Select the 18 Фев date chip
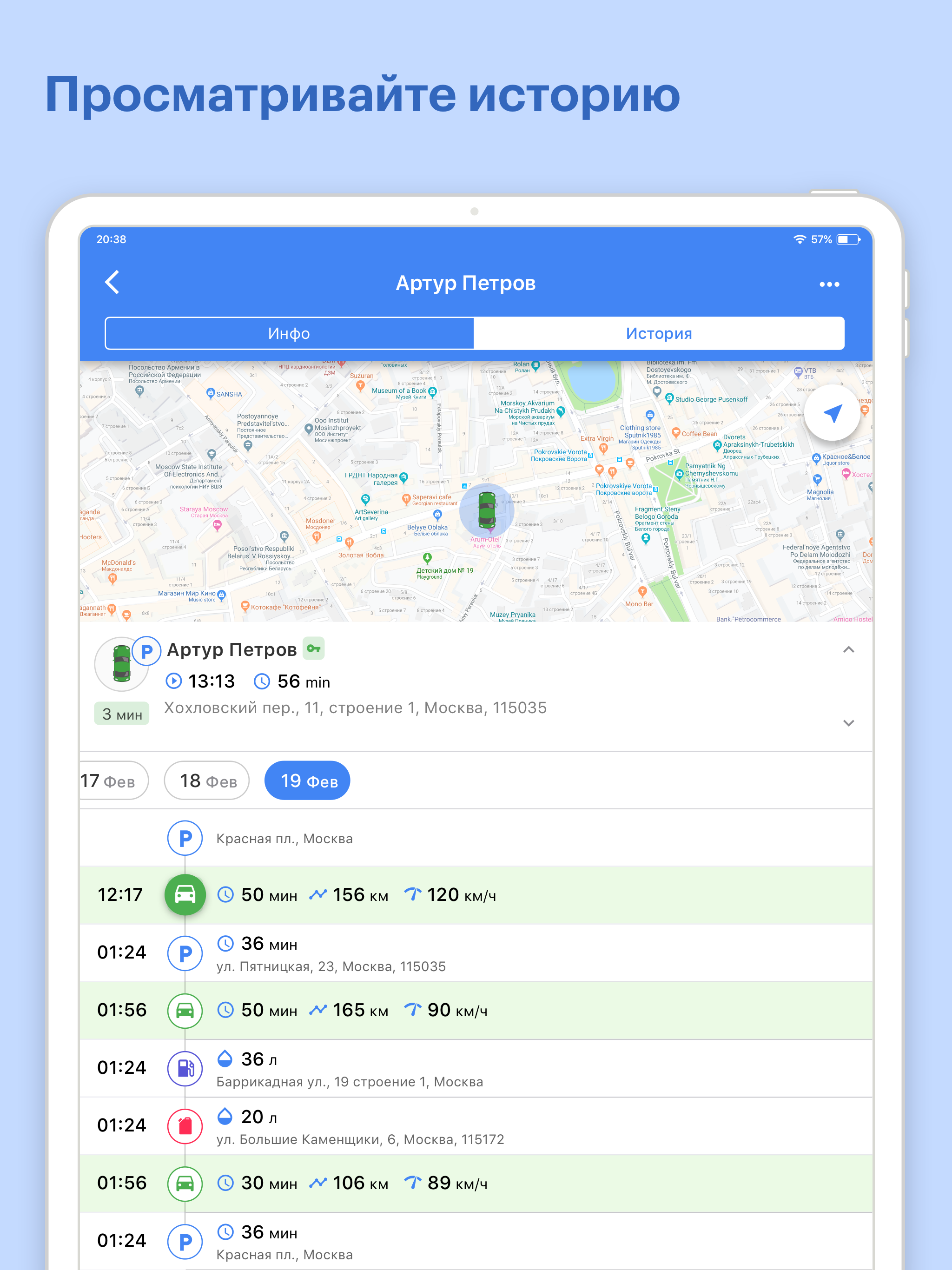 pyautogui.click(x=207, y=780)
